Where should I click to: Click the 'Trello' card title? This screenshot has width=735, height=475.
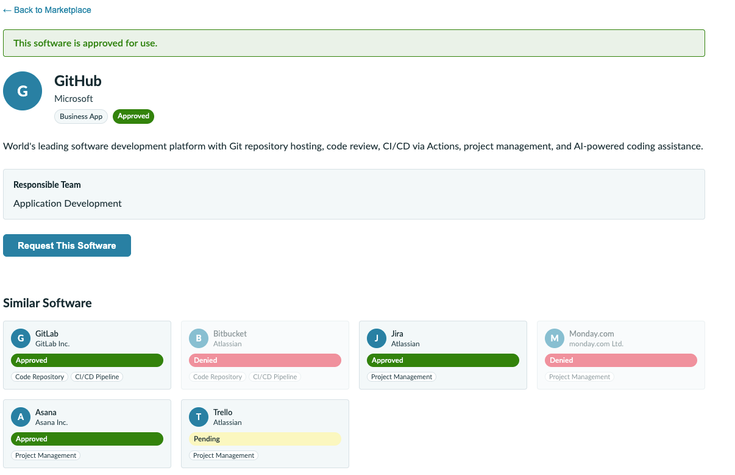pyautogui.click(x=223, y=412)
